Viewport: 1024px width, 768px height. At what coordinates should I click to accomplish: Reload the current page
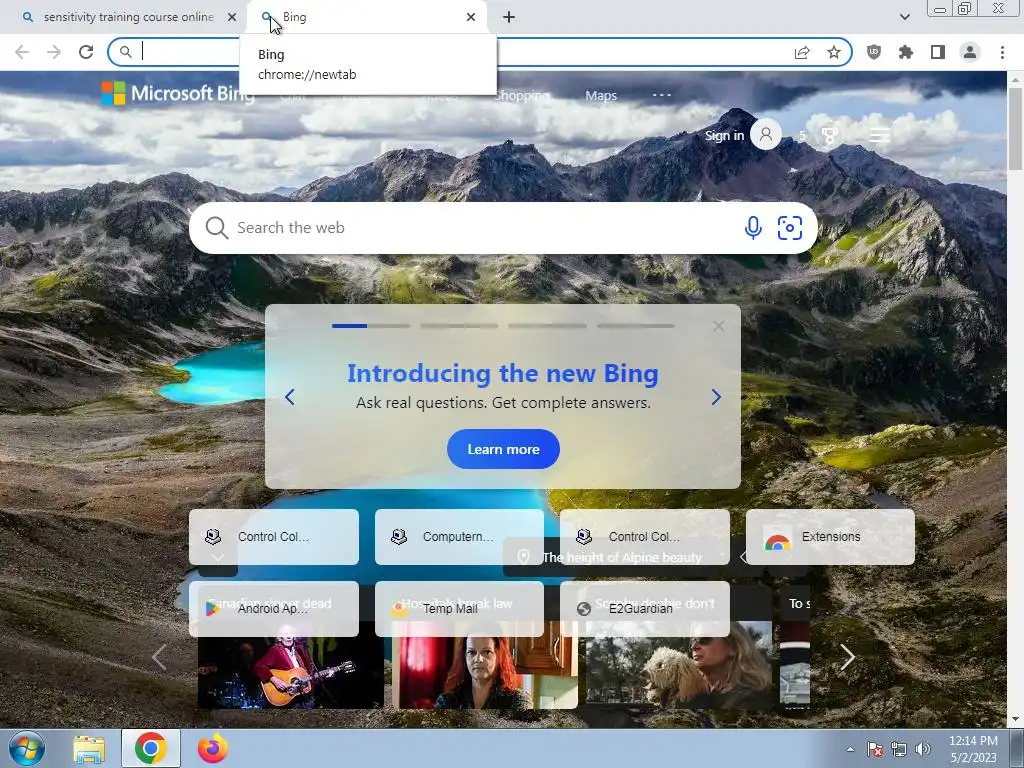(86, 52)
